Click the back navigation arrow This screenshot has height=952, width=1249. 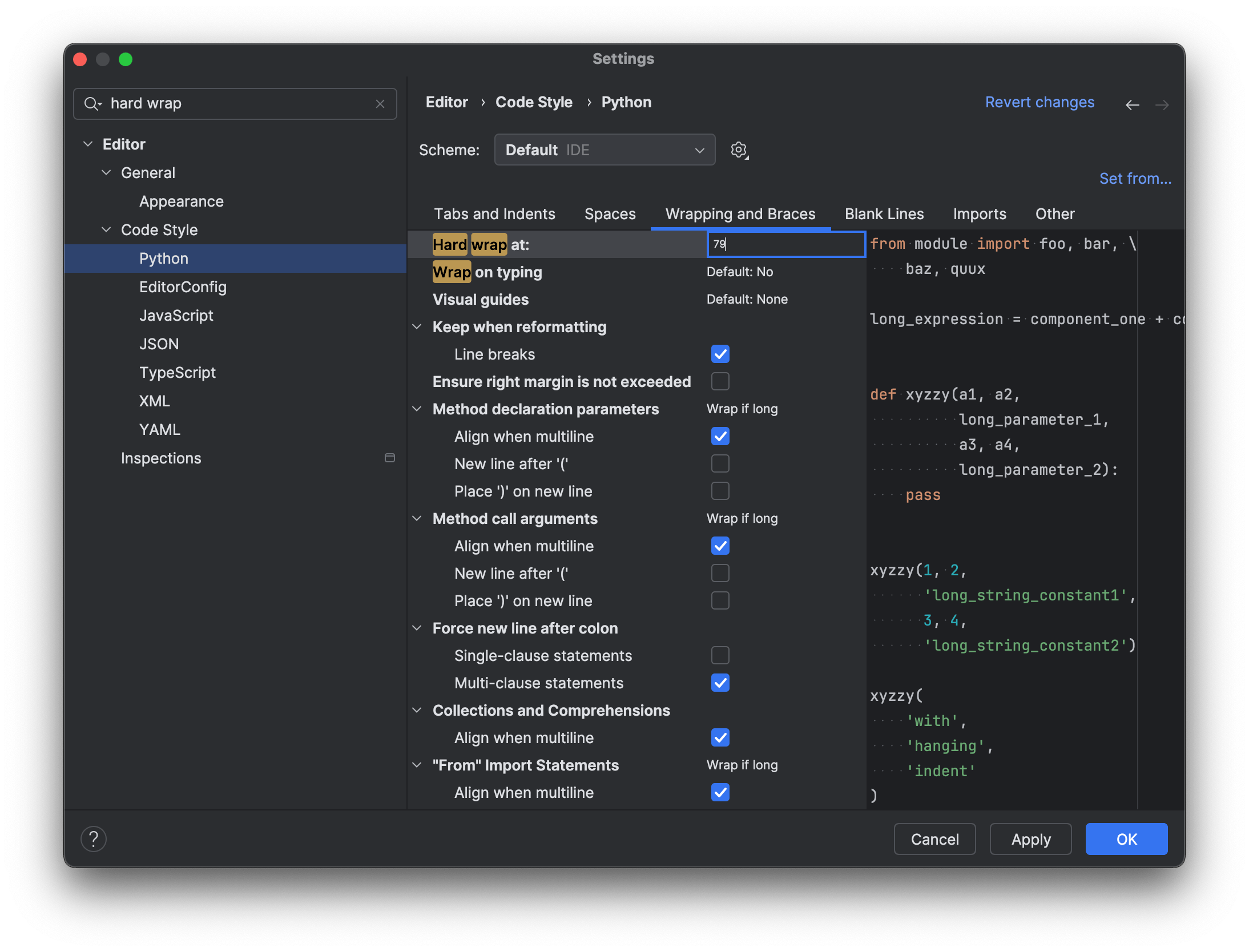[1132, 104]
